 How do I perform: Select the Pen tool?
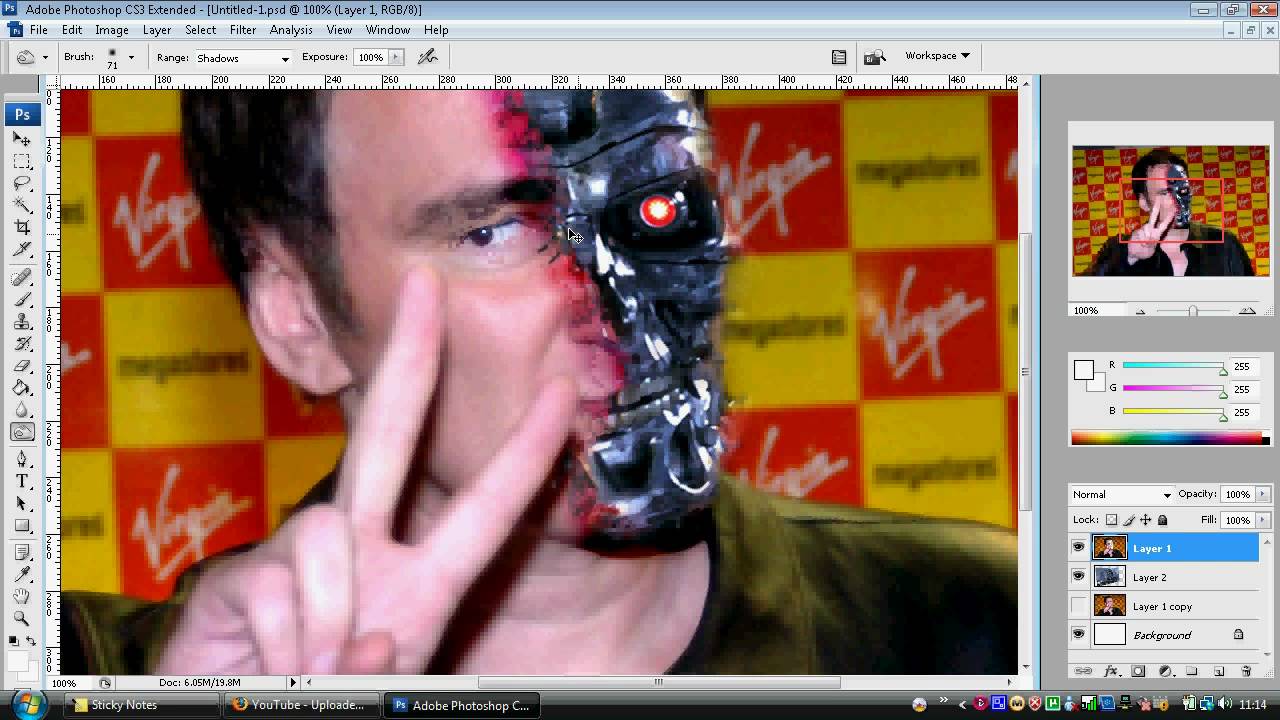coord(22,459)
